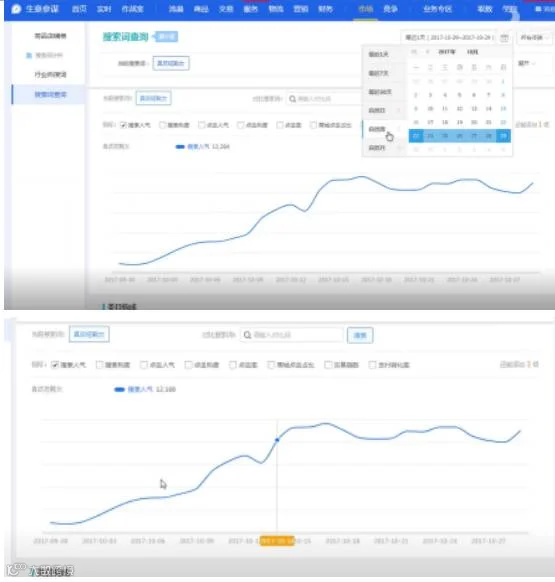Screen dimensions: 555x582
Task: Toggle 点击率 checkbox in lower panel
Action: pos(233,365)
